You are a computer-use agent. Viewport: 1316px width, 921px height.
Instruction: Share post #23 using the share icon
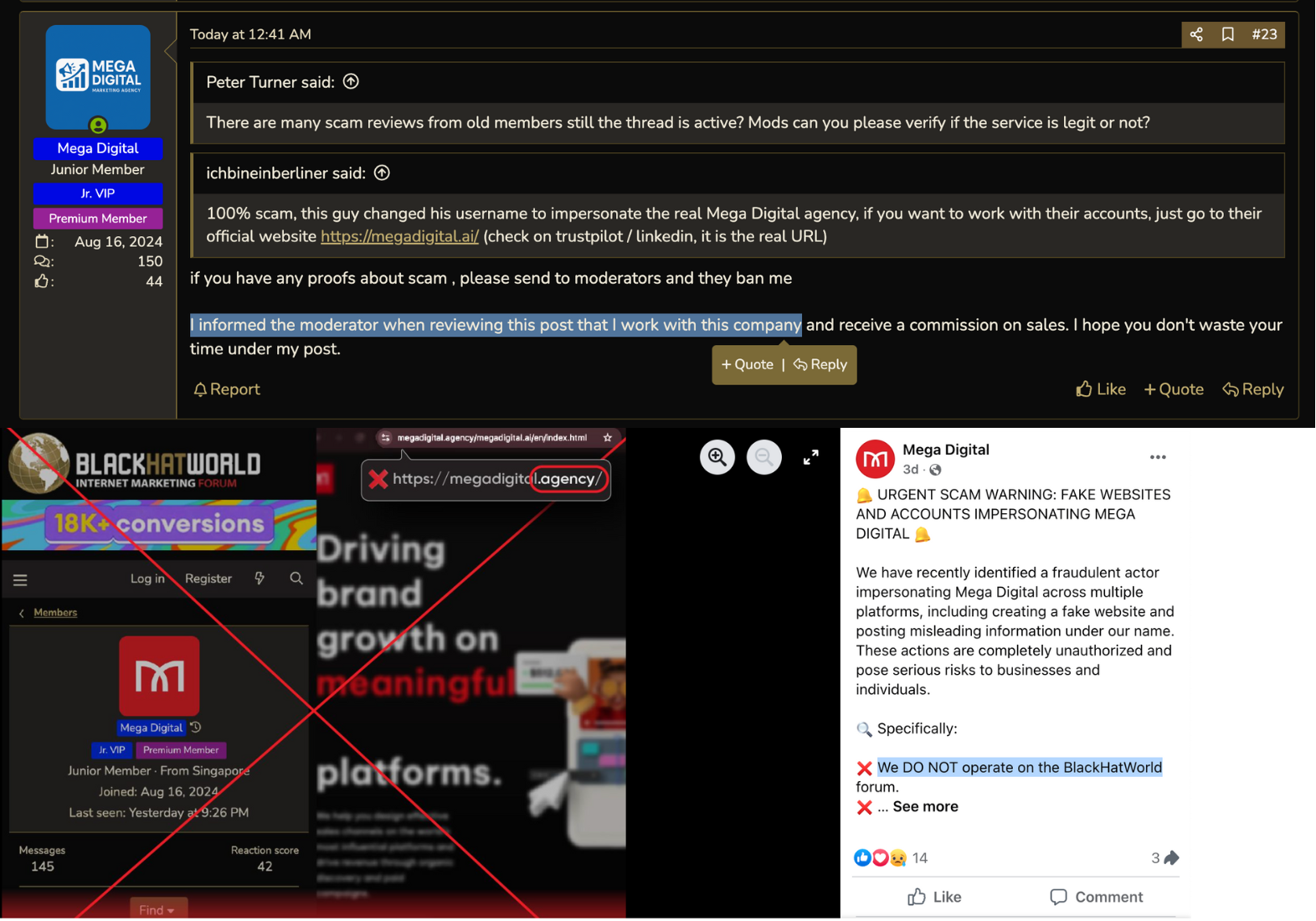[x=1196, y=34]
